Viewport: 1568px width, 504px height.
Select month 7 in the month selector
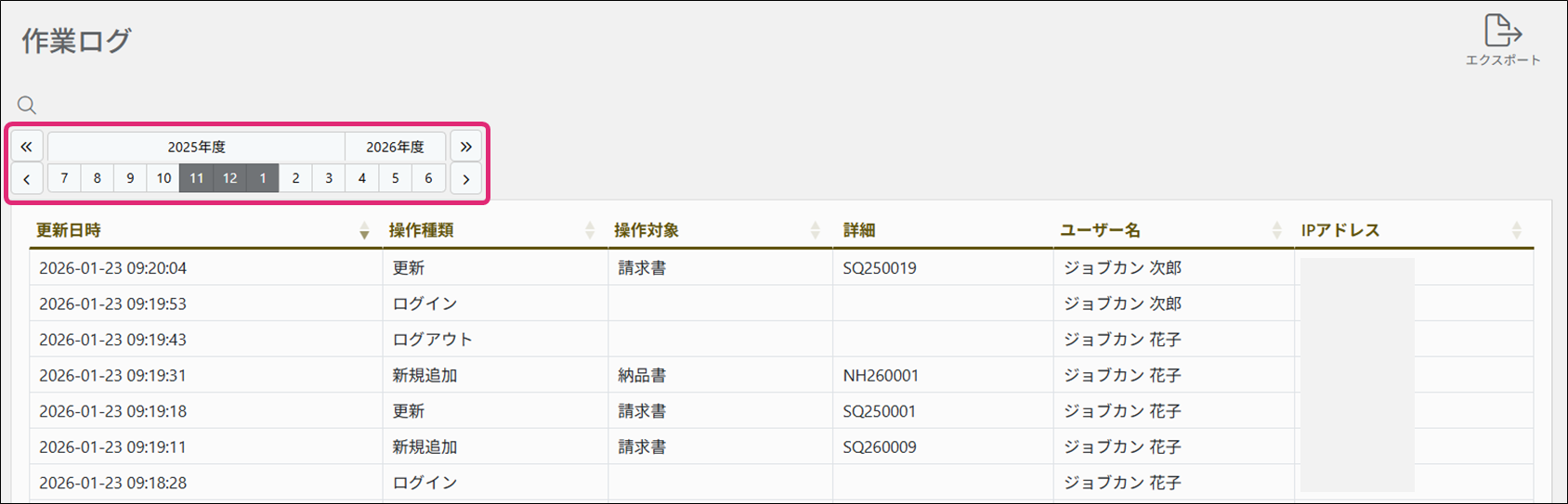point(64,178)
